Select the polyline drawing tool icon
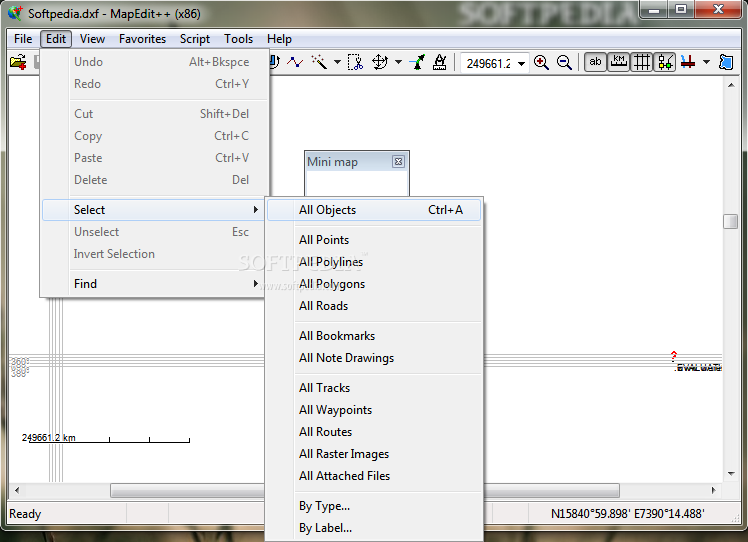 295,62
